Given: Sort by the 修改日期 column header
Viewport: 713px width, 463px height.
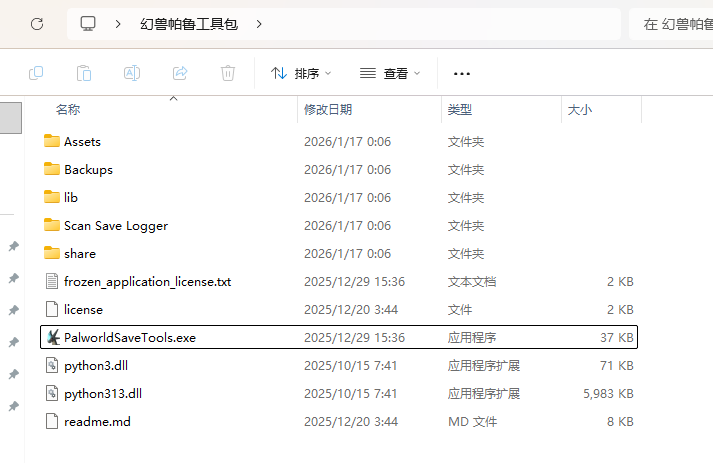Looking at the screenshot, I should click(x=328, y=109).
